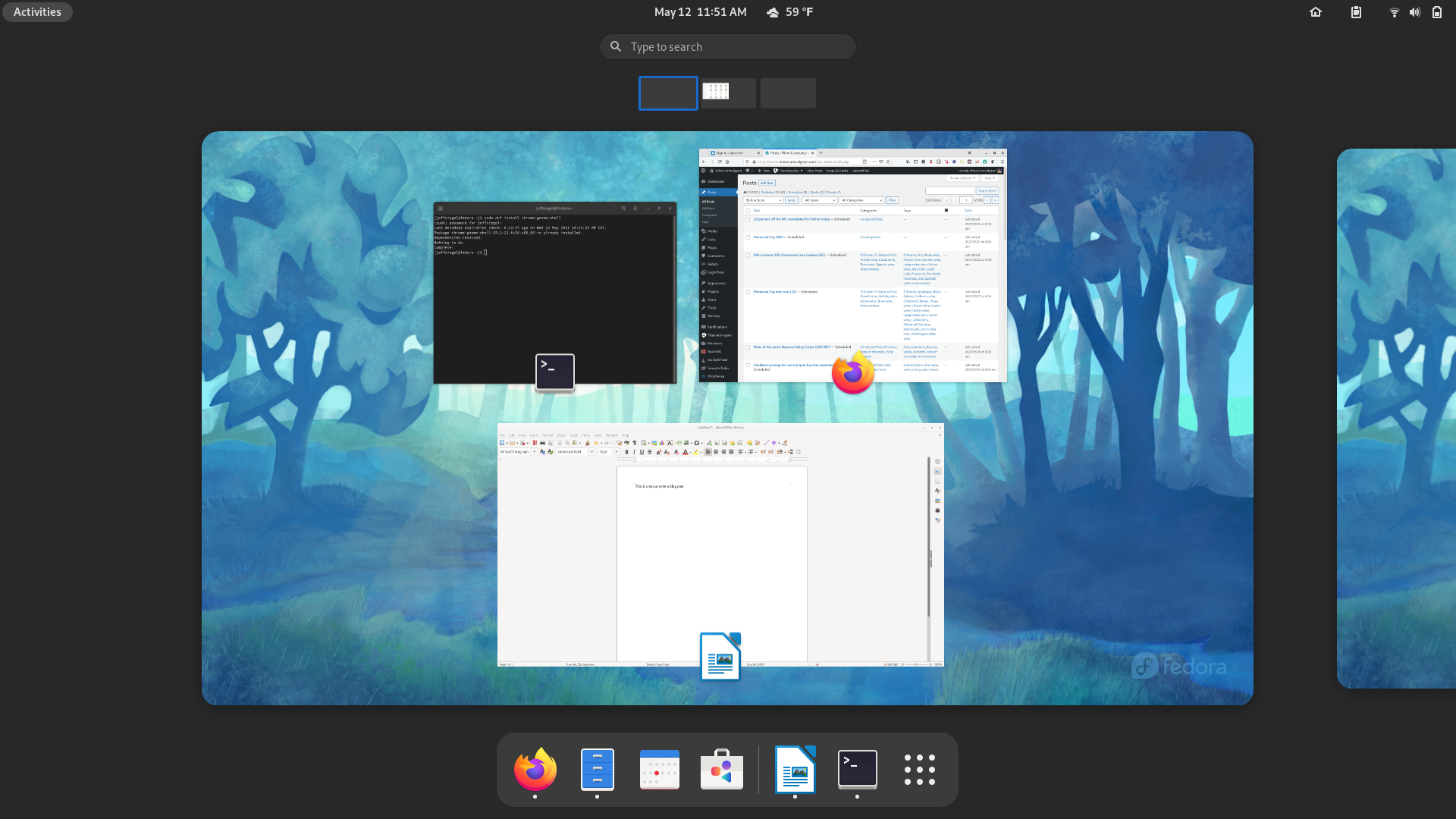Image resolution: width=1456 pixels, height=819 pixels.
Task: Switch to the adjacent workspace at the right edge
Action: click(1396, 419)
